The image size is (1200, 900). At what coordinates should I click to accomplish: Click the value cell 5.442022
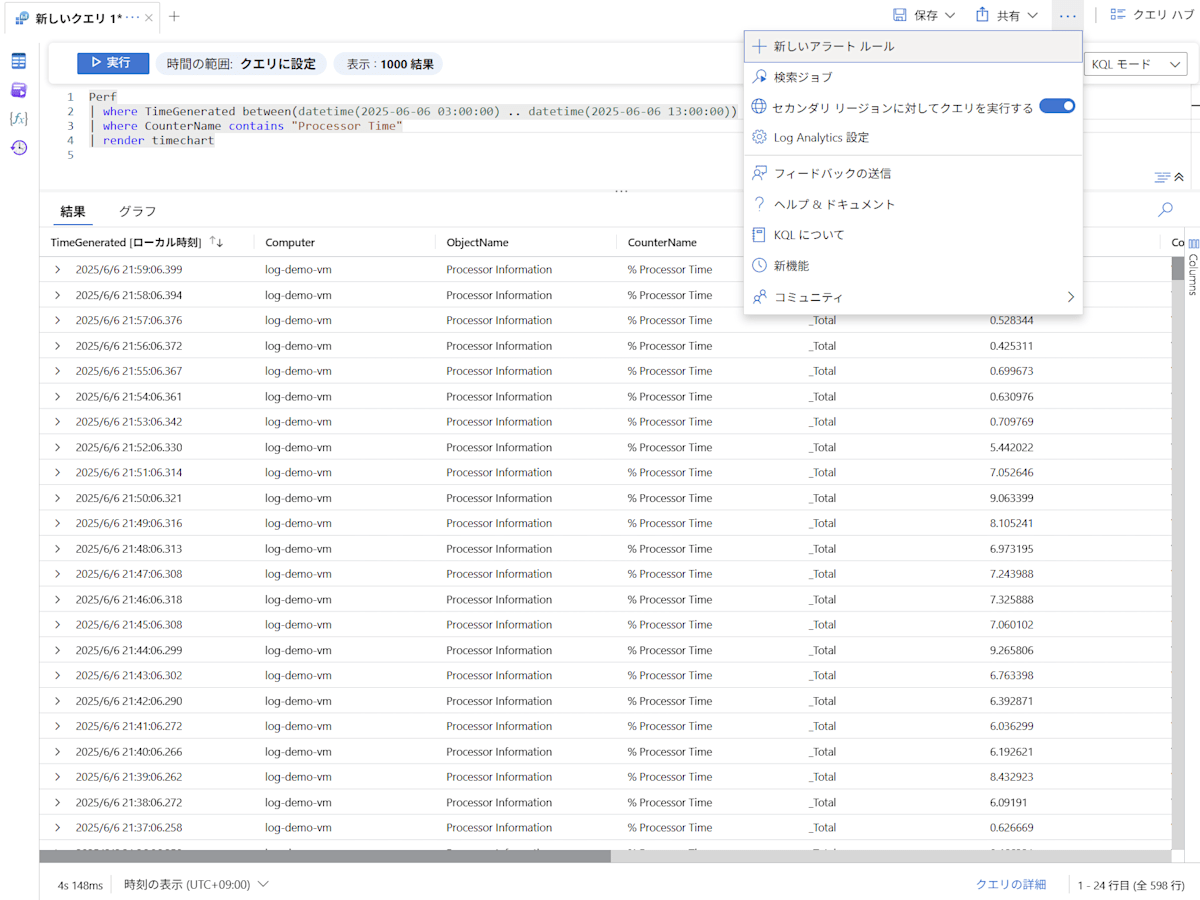[x=1011, y=447]
